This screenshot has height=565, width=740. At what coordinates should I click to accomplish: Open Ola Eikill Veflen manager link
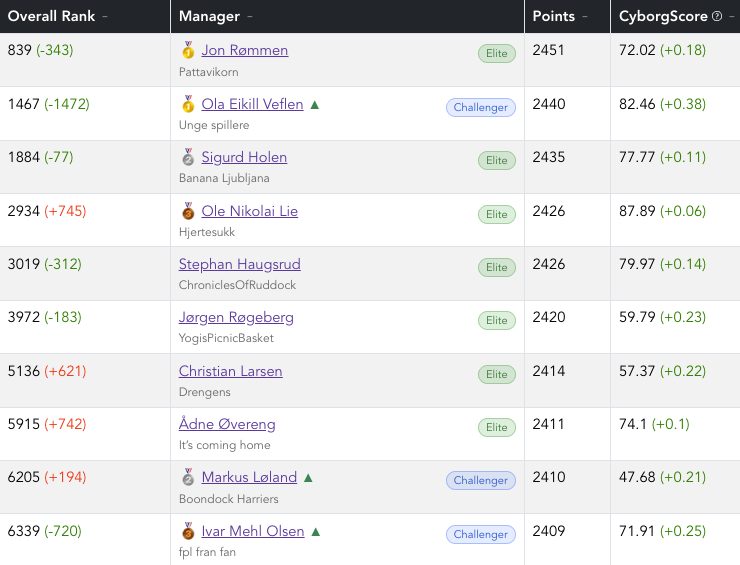pos(252,104)
